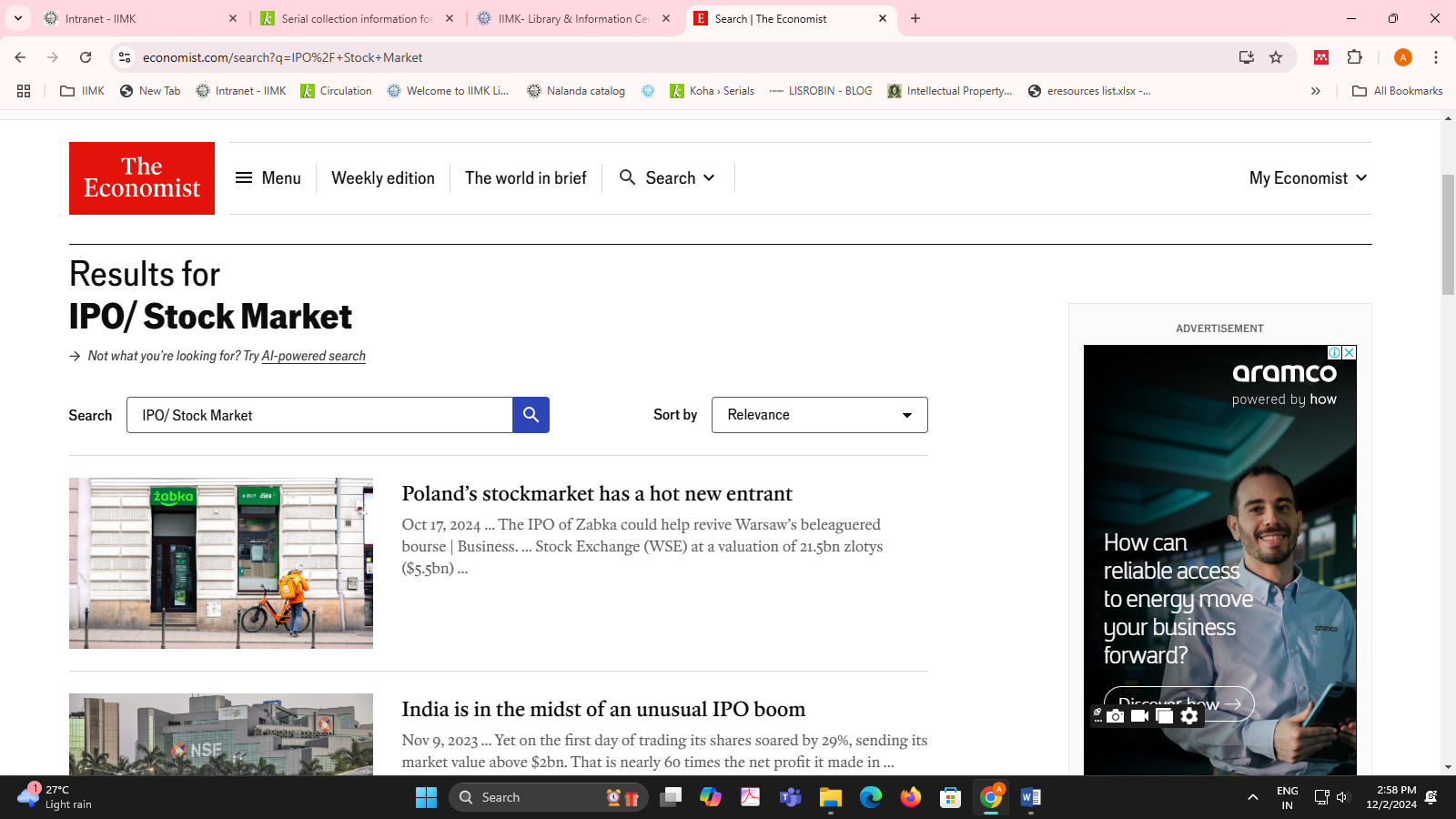Image resolution: width=1456 pixels, height=819 pixels.
Task: Expand the Sort by Relevance dropdown
Action: click(819, 415)
